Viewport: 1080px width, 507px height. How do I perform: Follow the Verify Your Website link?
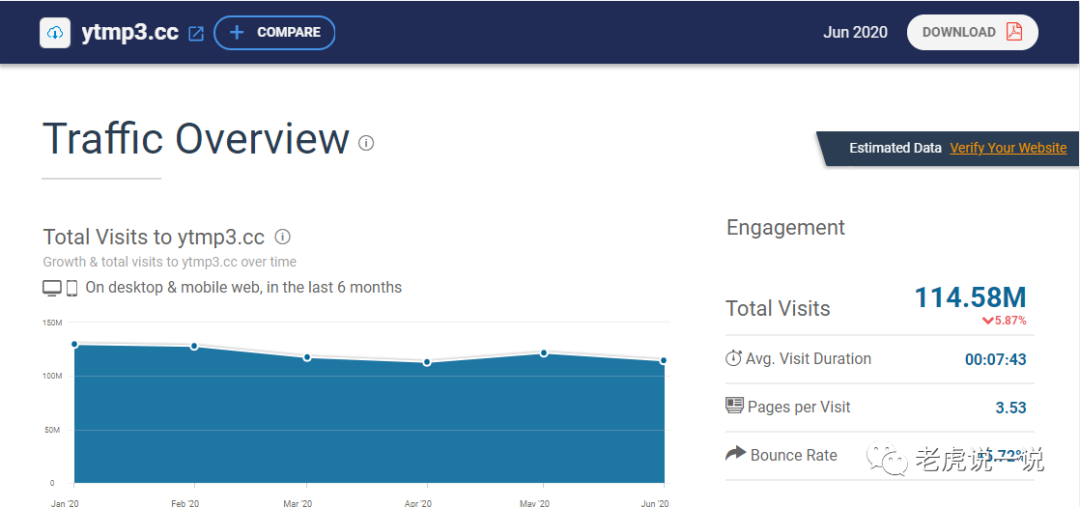pyautogui.click(x=1008, y=147)
